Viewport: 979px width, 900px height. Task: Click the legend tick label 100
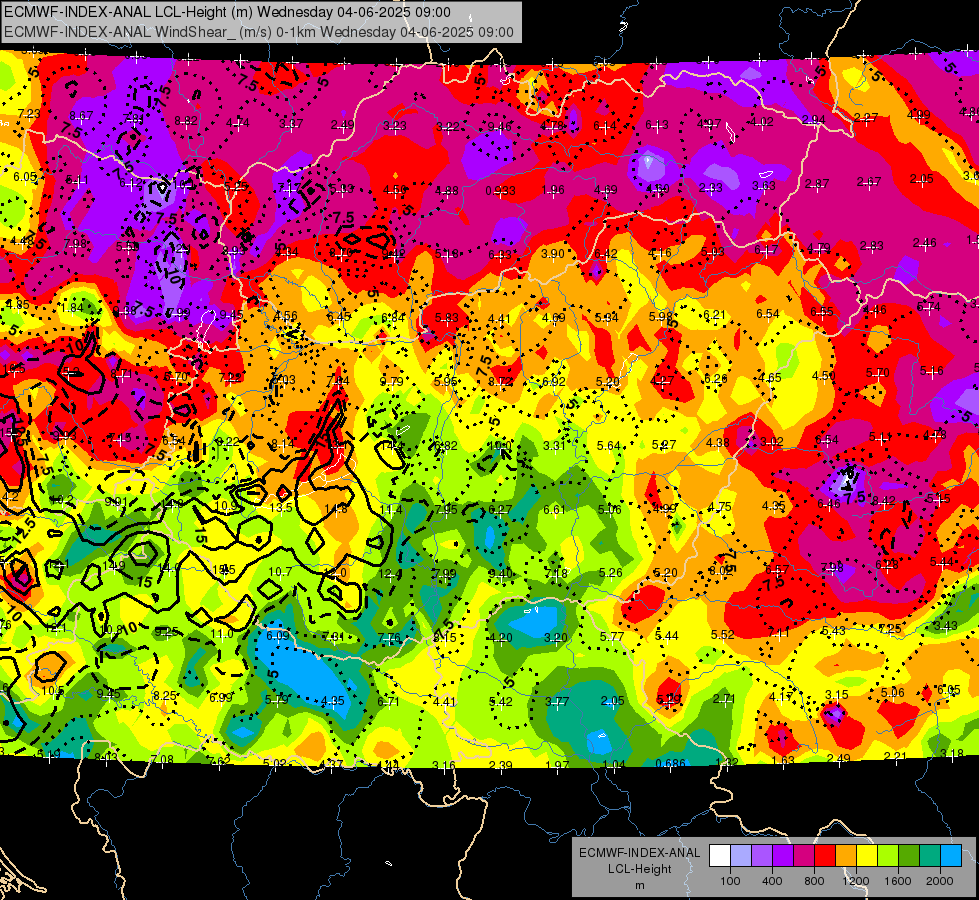[730, 881]
